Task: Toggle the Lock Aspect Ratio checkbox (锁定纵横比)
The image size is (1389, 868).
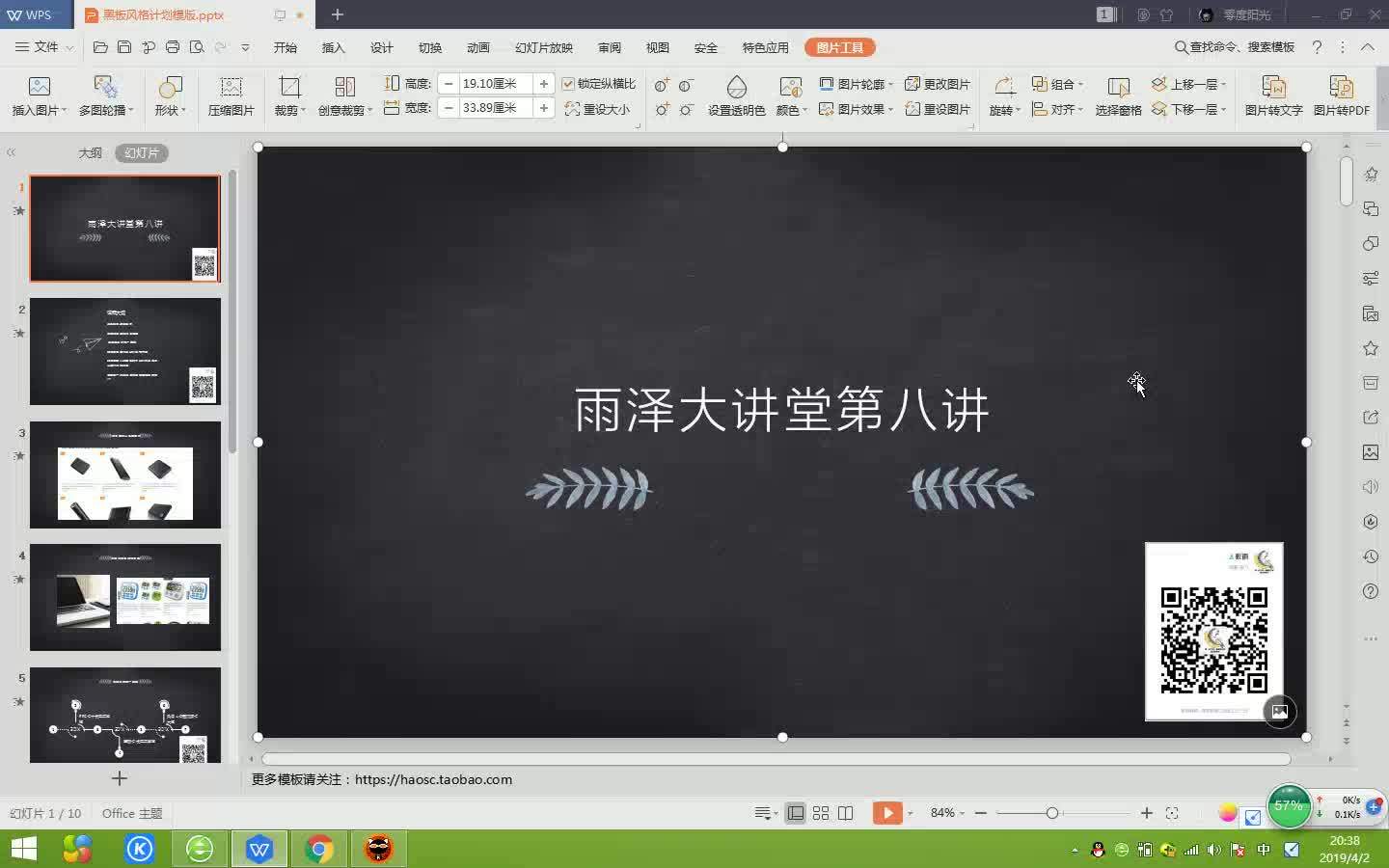Action: [569, 84]
